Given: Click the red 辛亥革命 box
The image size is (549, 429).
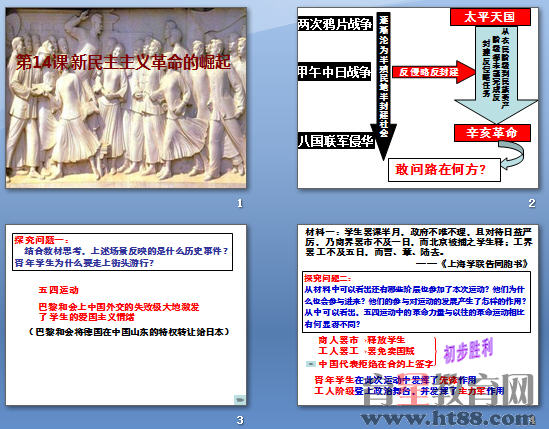Looking at the screenshot, I should coord(492,133).
